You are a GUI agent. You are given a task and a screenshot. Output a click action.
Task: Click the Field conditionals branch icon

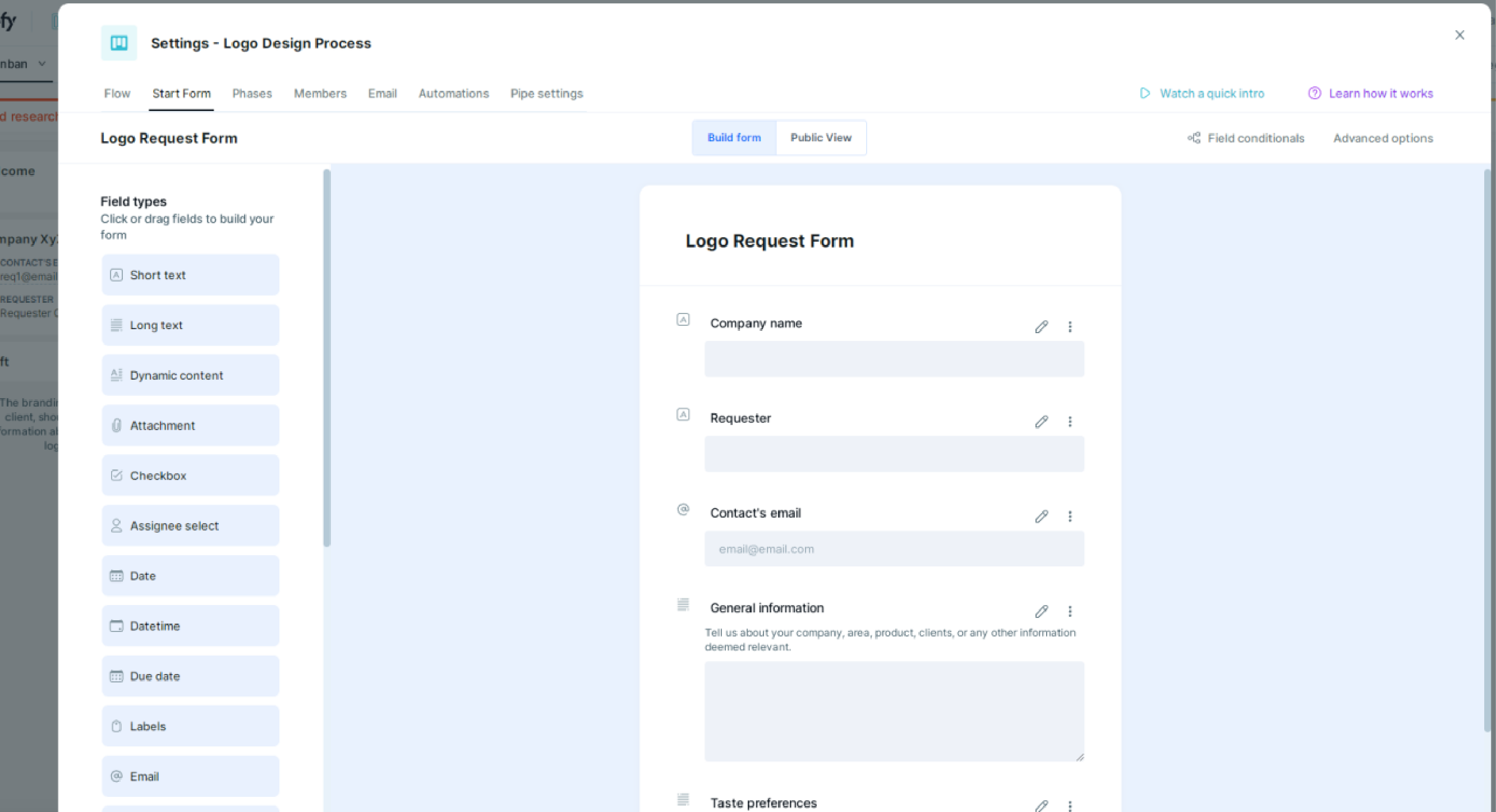(x=1194, y=138)
